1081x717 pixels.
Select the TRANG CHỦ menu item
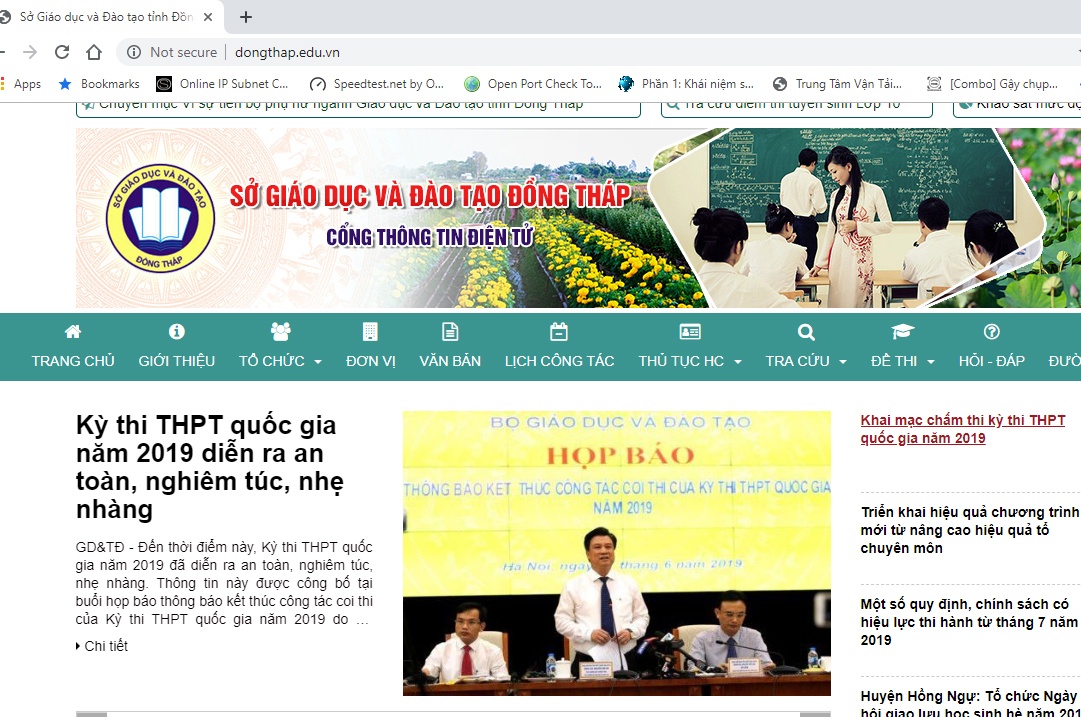tap(72, 361)
